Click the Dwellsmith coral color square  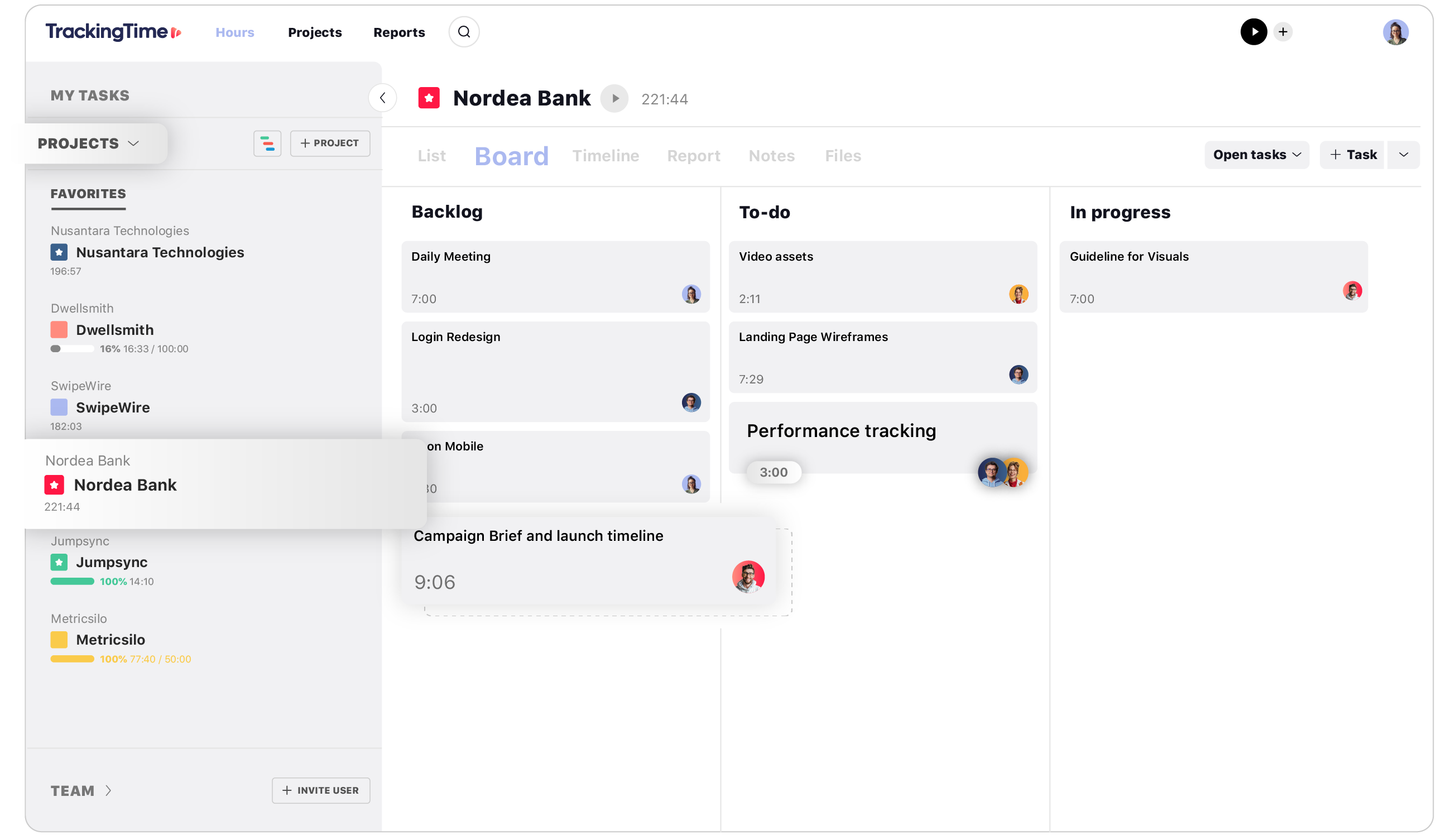pos(59,330)
